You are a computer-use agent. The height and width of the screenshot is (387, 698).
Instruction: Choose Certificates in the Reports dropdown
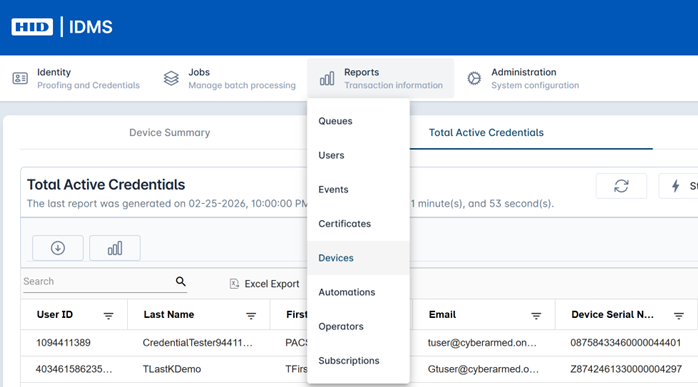[x=358, y=224]
